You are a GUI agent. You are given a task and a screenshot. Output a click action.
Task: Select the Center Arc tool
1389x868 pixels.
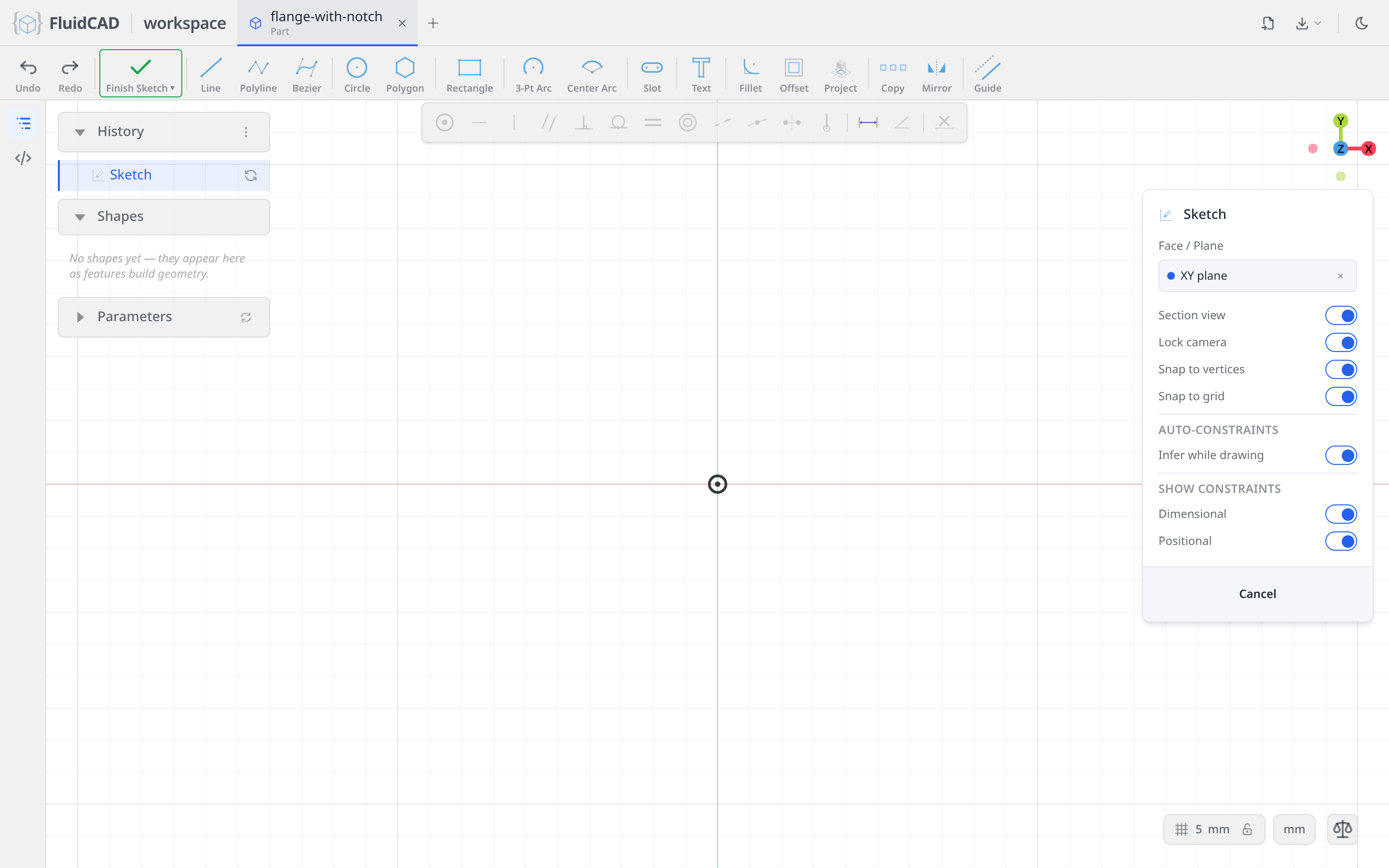(592, 75)
